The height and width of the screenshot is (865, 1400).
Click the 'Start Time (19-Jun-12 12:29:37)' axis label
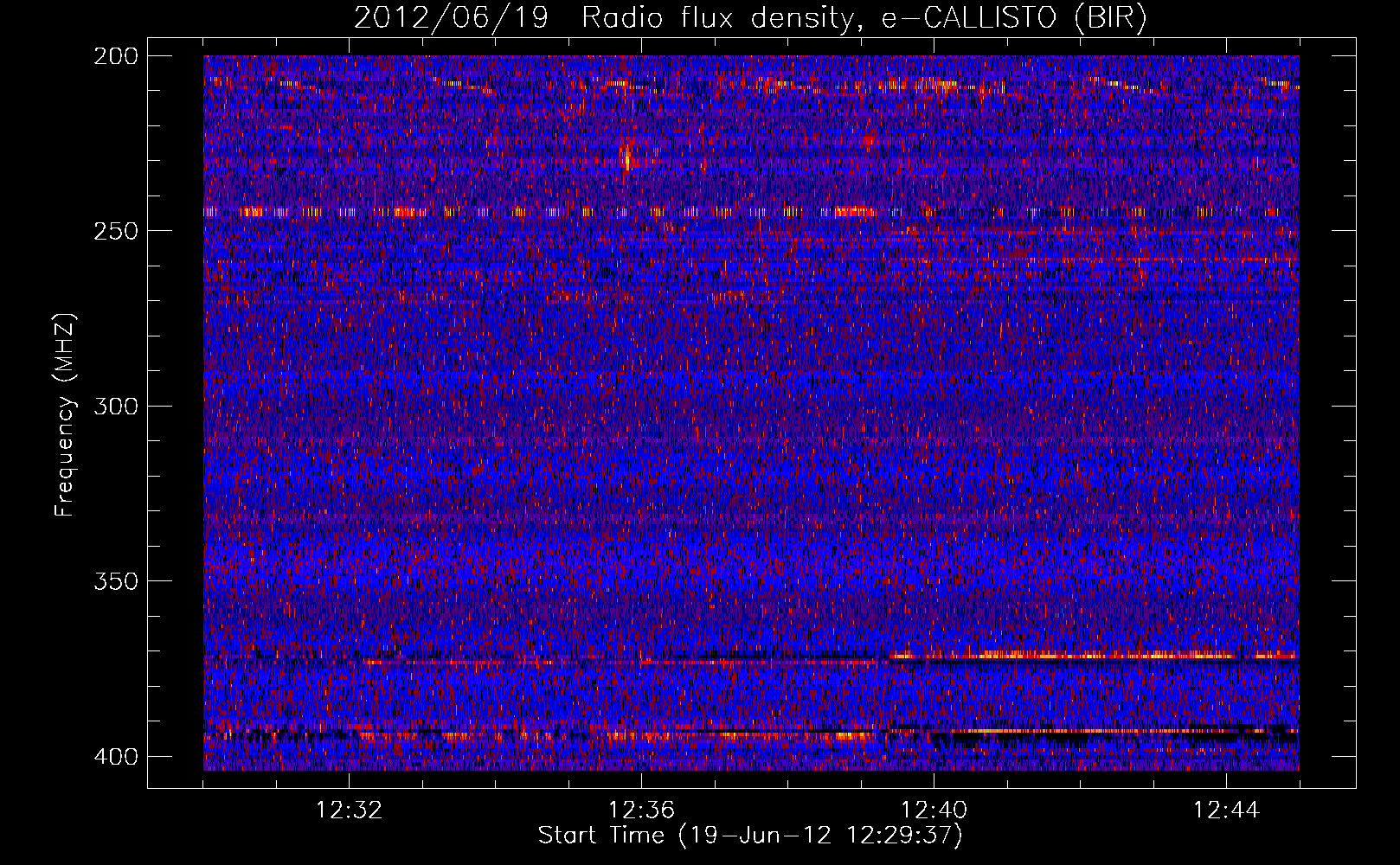[x=750, y=836]
